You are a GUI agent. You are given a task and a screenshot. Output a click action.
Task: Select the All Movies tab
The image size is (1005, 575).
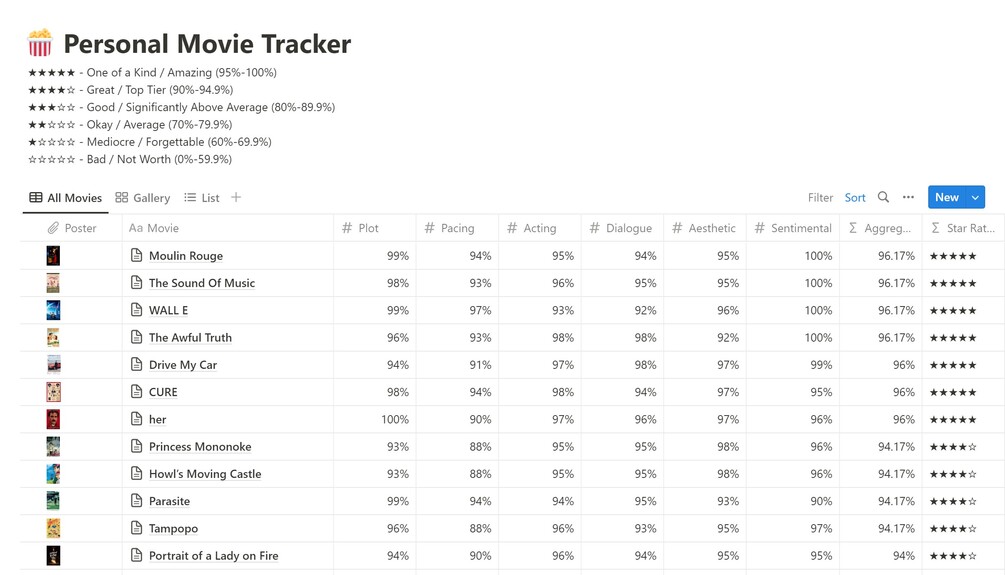(x=66, y=198)
